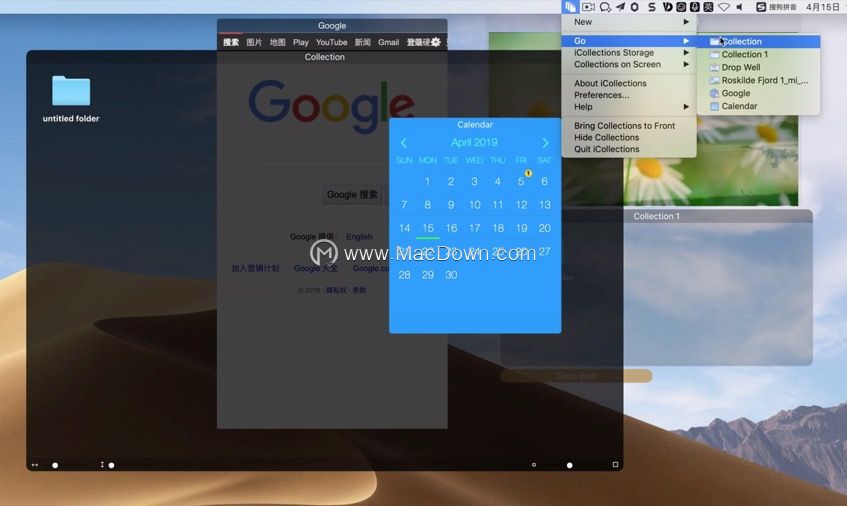Image resolution: width=847 pixels, height=506 pixels.
Task: Choose Quit iCollections
Action: click(x=629, y=149)
